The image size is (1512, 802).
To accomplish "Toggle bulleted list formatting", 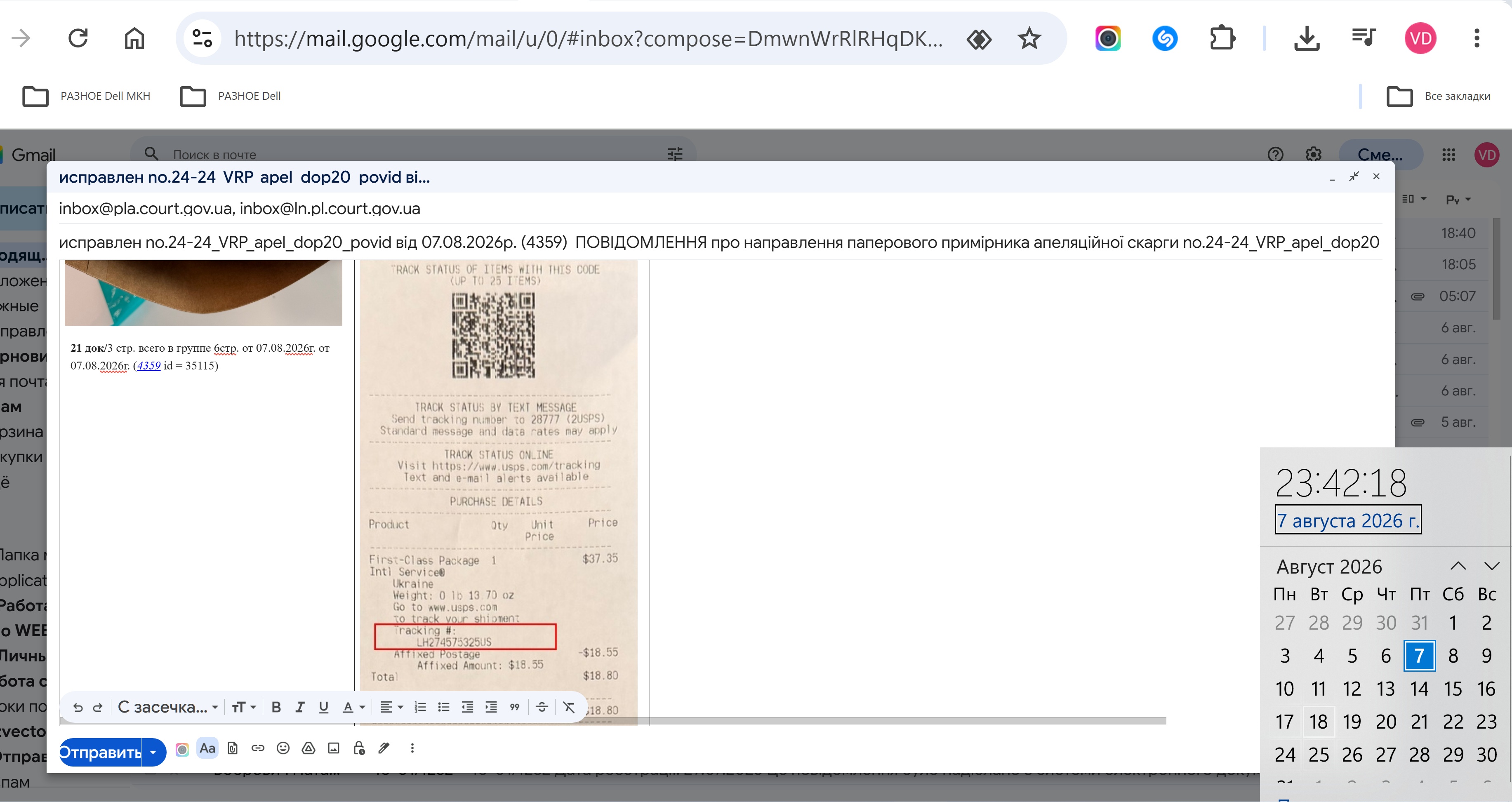I will [x=444, y=708].
